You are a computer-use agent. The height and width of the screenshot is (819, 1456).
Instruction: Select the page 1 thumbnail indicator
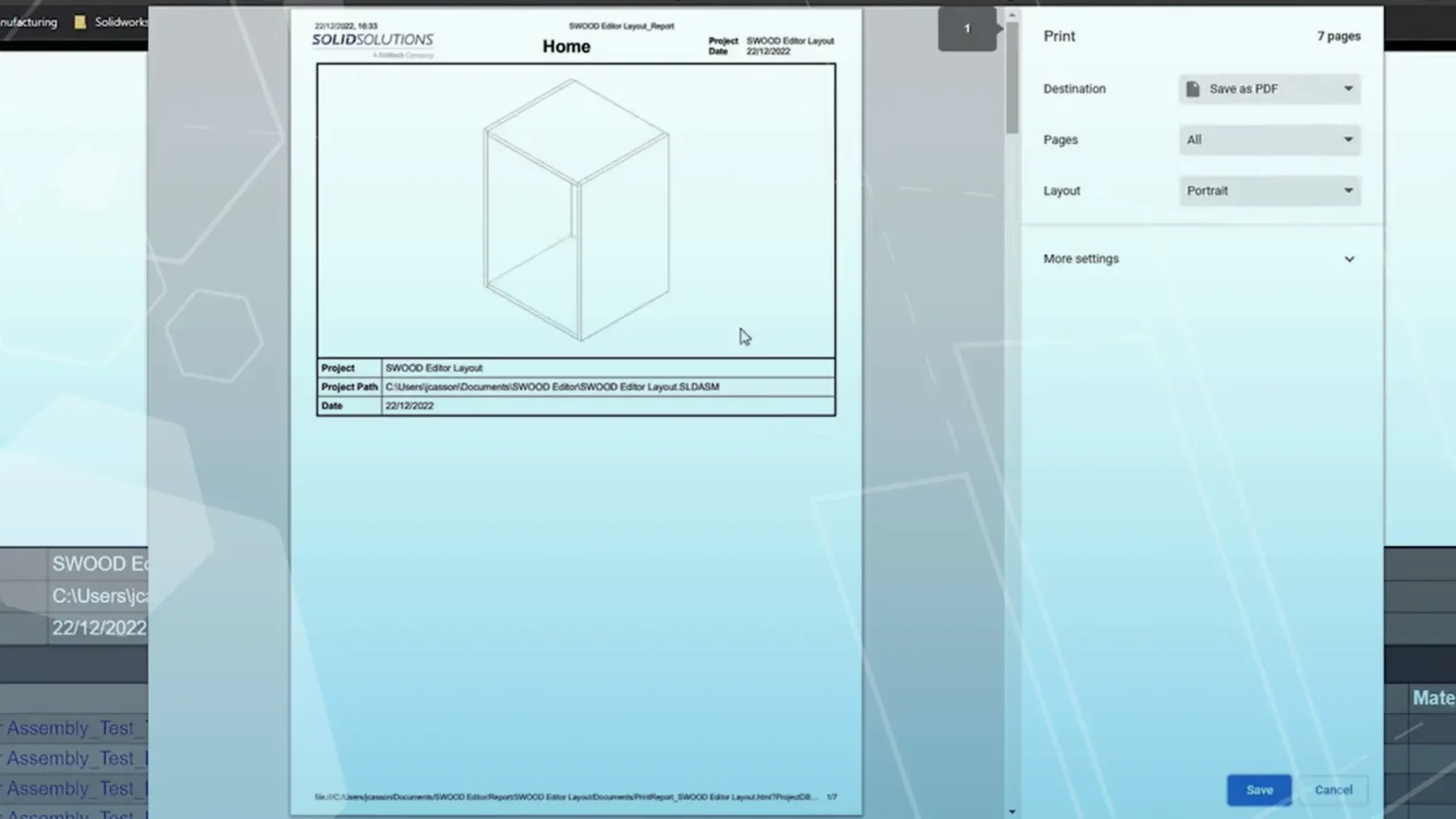tap(966, 28)
